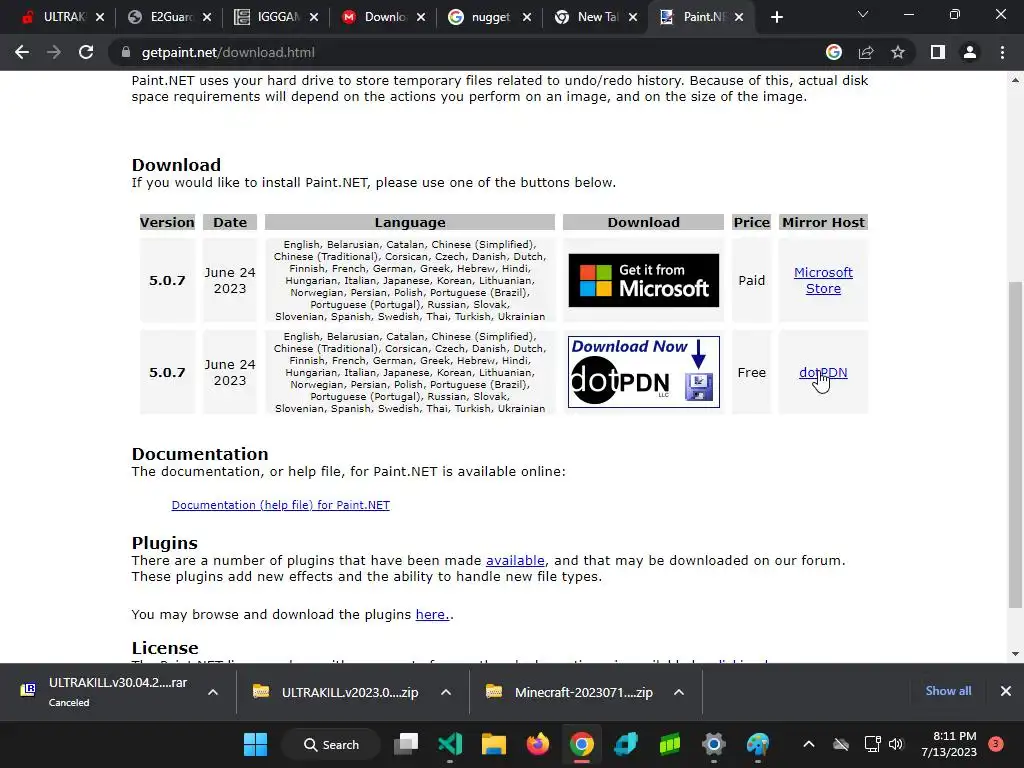Viewport: 1024px width, 768px height.
Task: Click the Download Now dotPDN button
Action: point(643,372)
